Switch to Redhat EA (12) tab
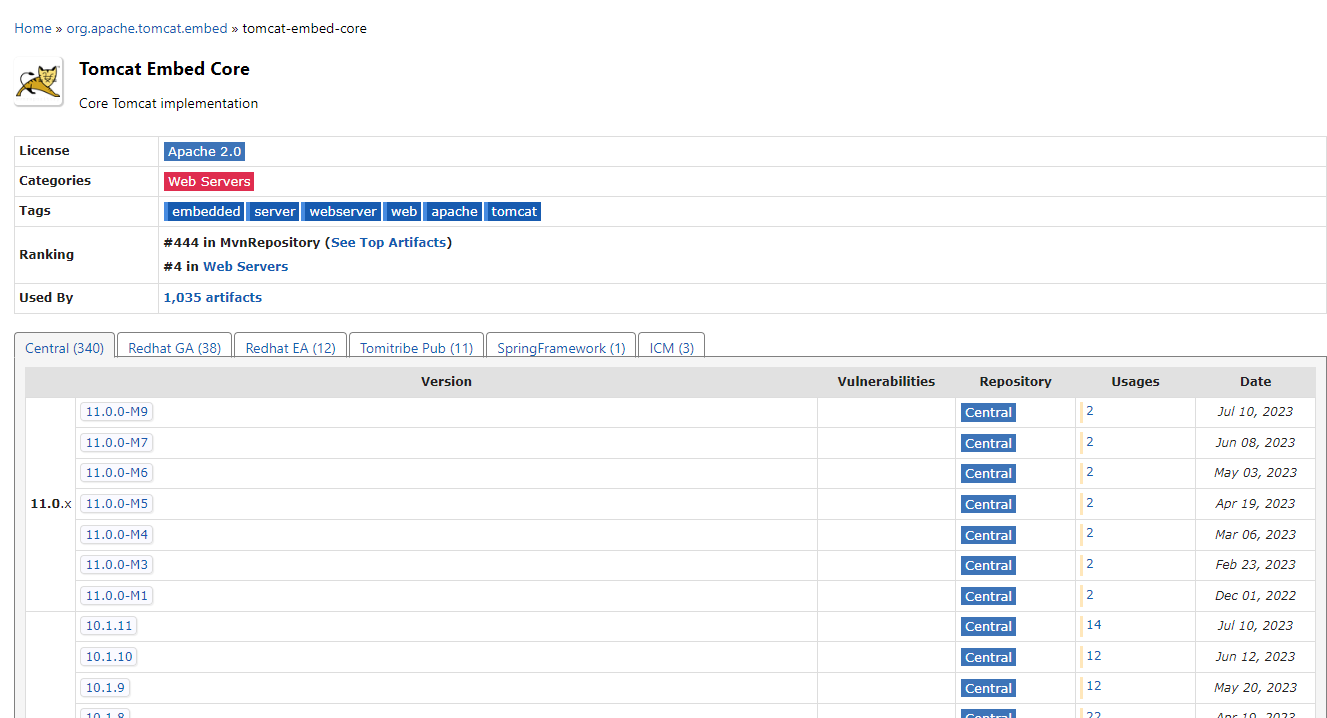The image size is (1327, 718). (x=291, y=347)
